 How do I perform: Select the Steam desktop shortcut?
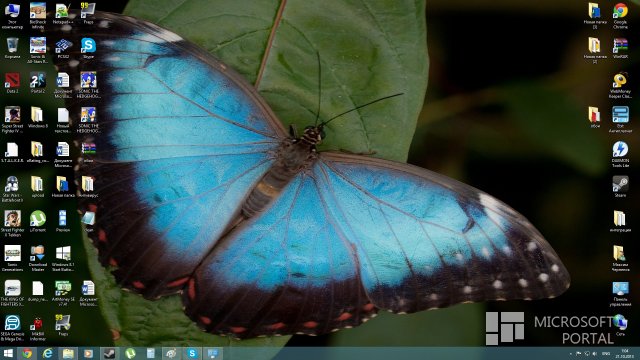[620, 187]
